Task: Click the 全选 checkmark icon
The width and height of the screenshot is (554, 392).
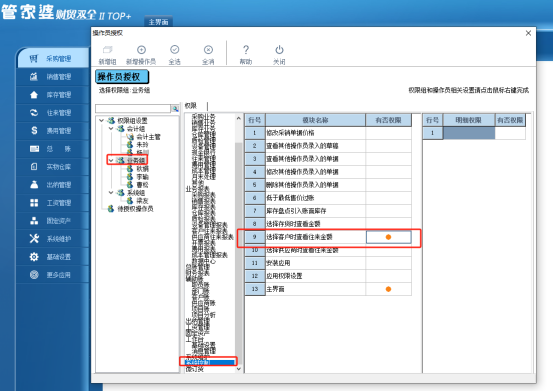Action: (x=175, y=55)
